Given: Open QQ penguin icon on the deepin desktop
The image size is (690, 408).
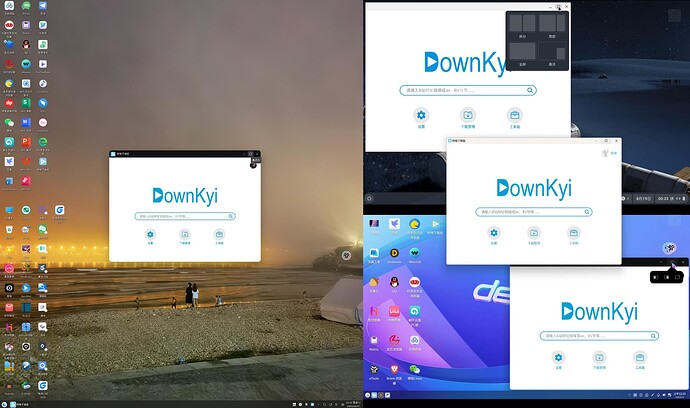Looking at the screenshot, I should pos(394,282).
